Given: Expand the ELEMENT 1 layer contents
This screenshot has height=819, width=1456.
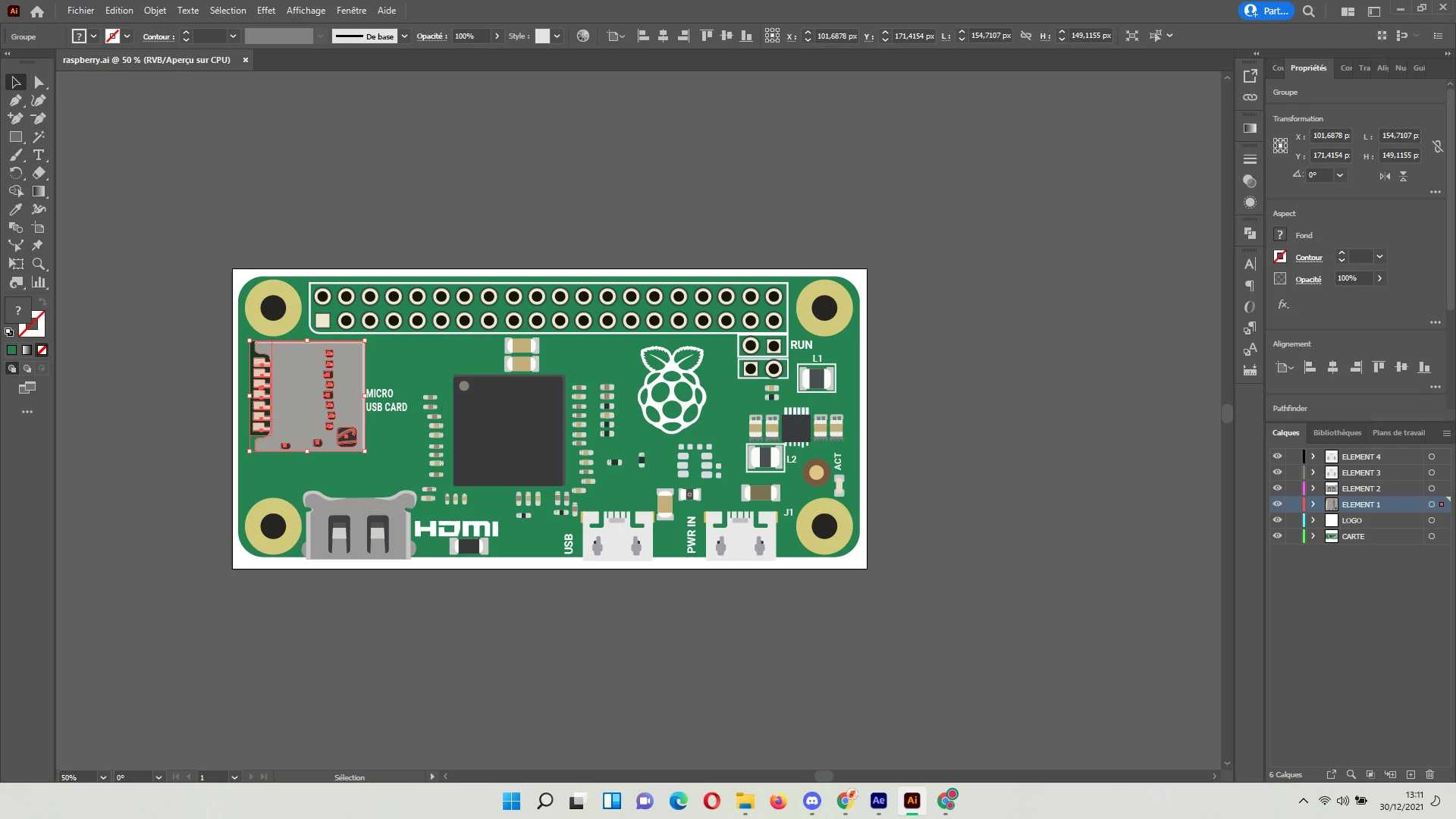Looking at the screenshot, I should pos(1313,504).
